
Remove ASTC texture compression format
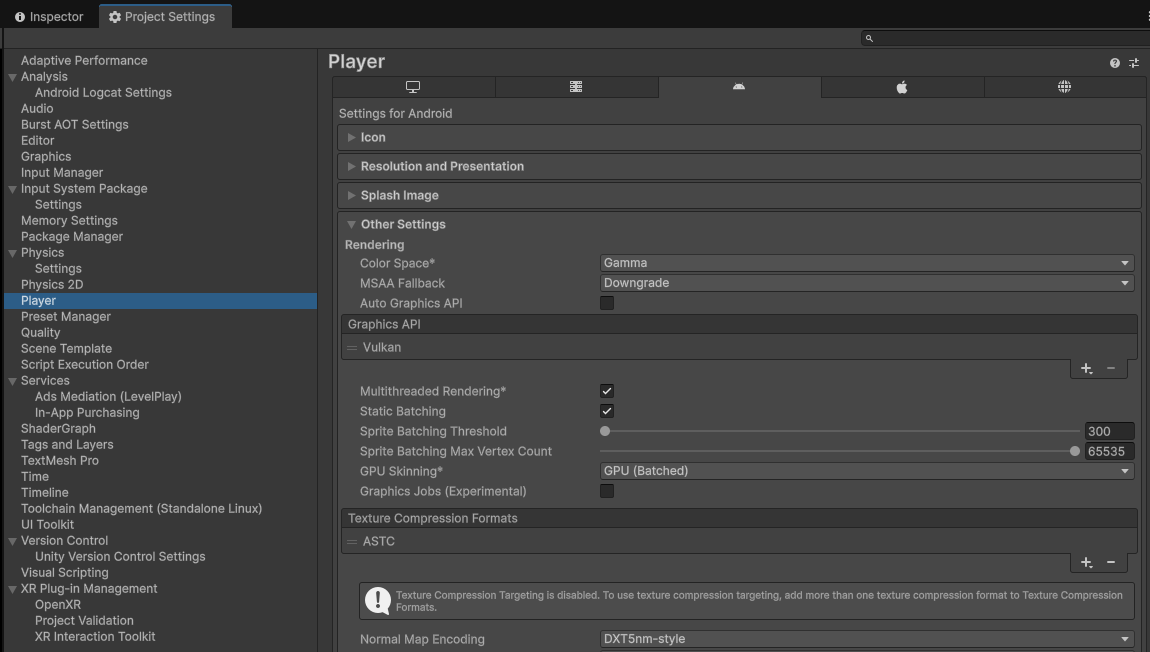point(1111,563)
